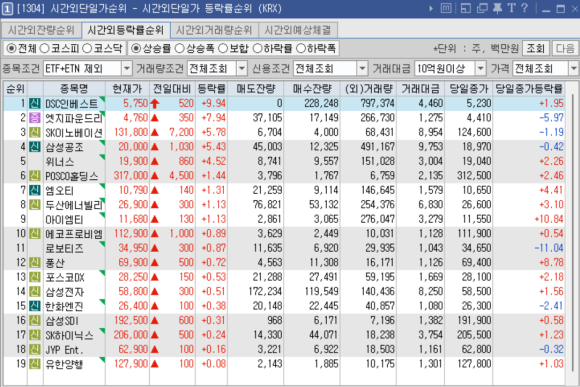Switch to the 시간외거래량순위 tab
This screenshot has height=387, width=580.
pos(214,30)
